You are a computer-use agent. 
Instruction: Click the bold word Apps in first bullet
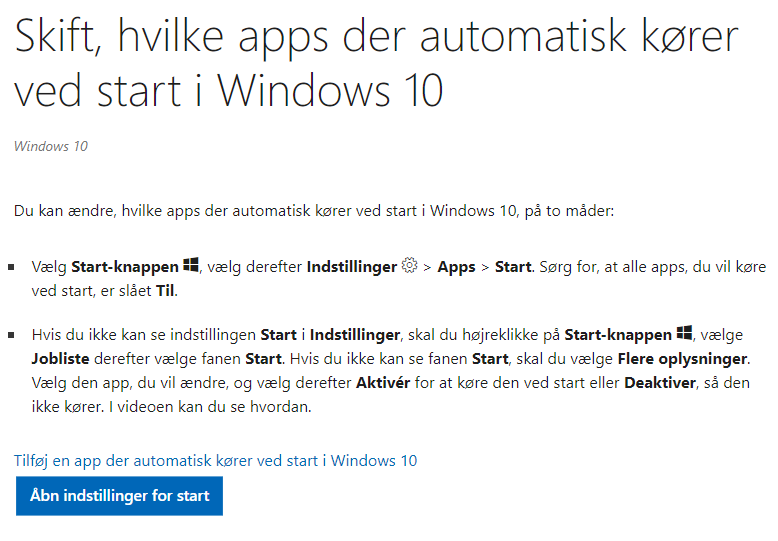pyautogui.click(x=456, y=268)
